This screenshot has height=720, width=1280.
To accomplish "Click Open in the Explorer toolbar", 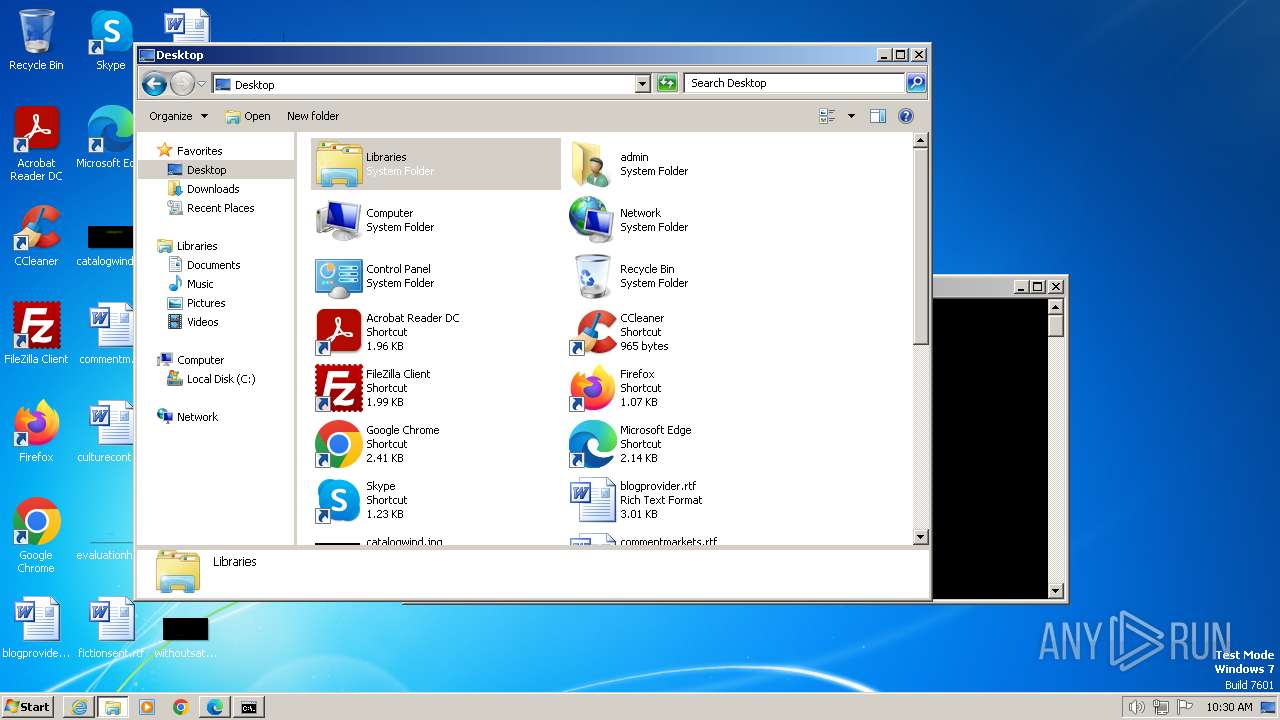I will (x=248, y=116).
